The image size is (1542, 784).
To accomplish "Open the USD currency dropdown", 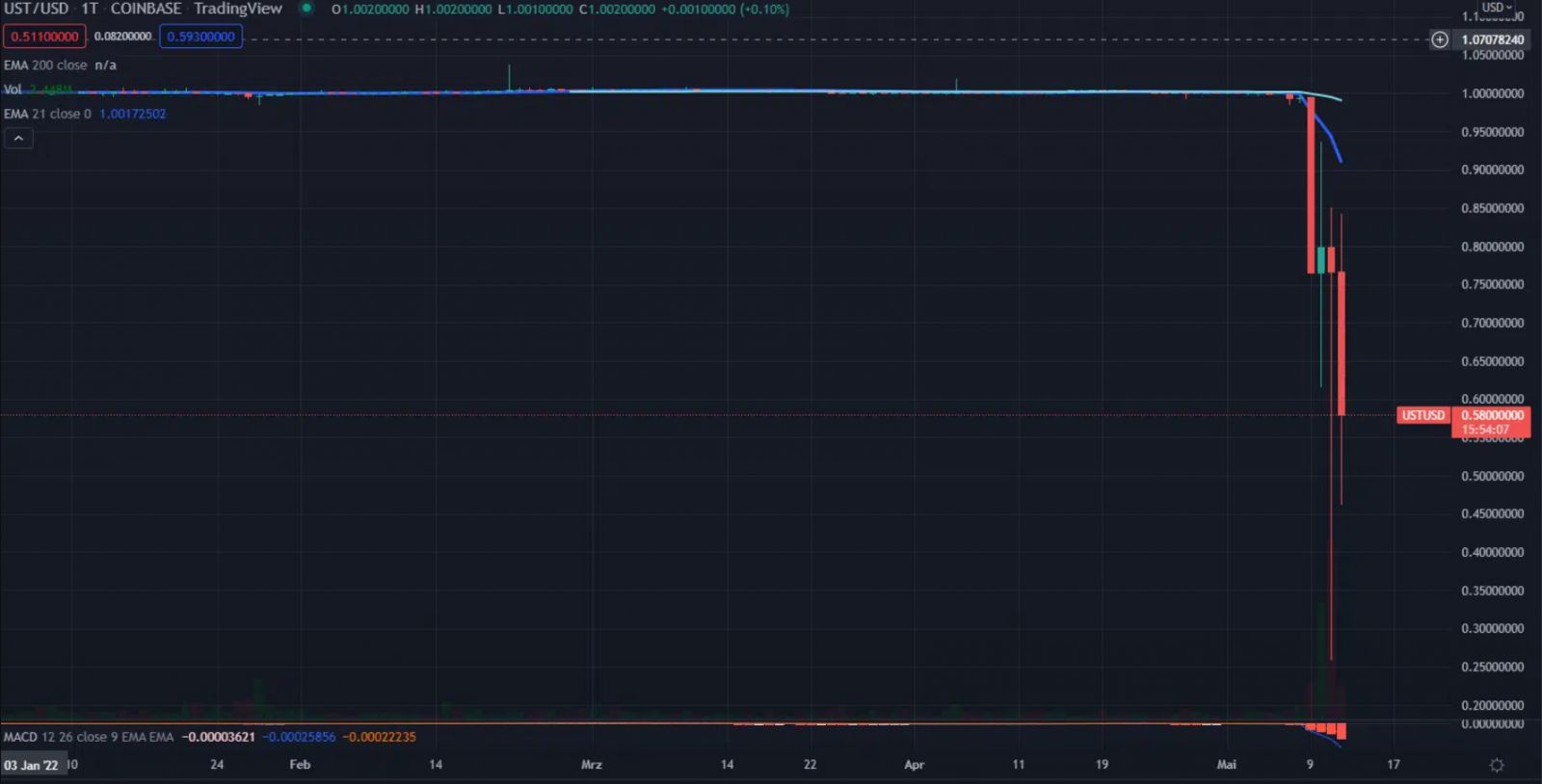I will 1496,8.
